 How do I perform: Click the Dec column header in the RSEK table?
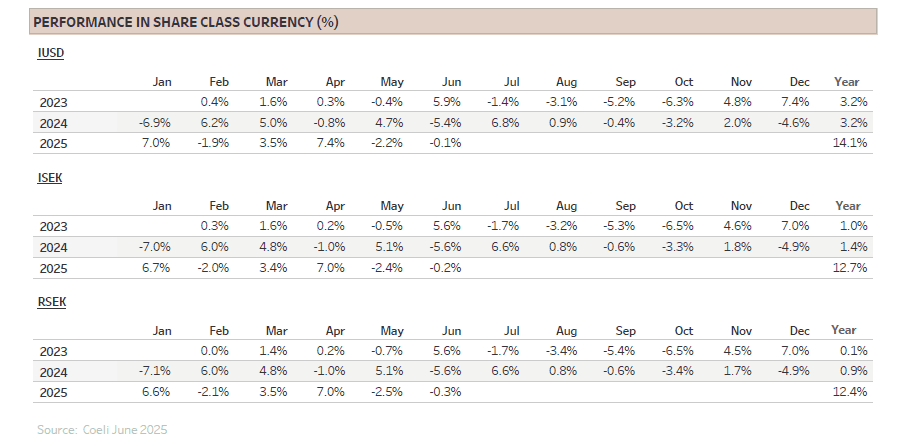tap(801, 330)
